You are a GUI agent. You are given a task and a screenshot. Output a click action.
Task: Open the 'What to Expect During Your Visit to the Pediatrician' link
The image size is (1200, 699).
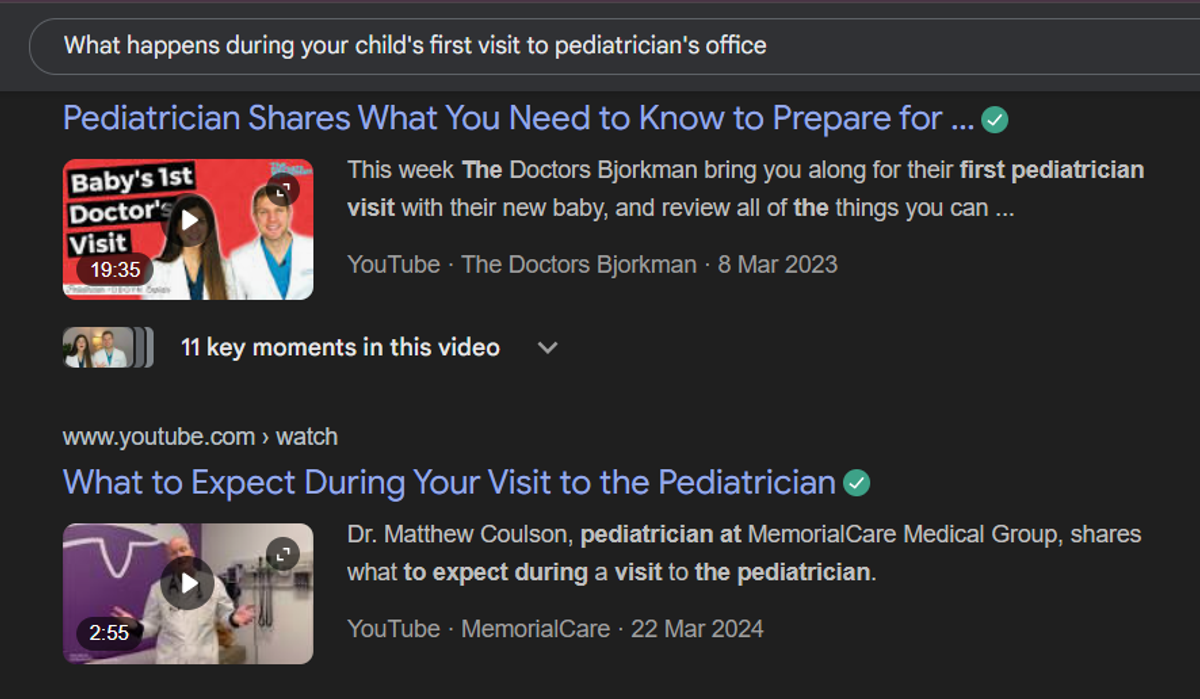(x=449, y=483)
